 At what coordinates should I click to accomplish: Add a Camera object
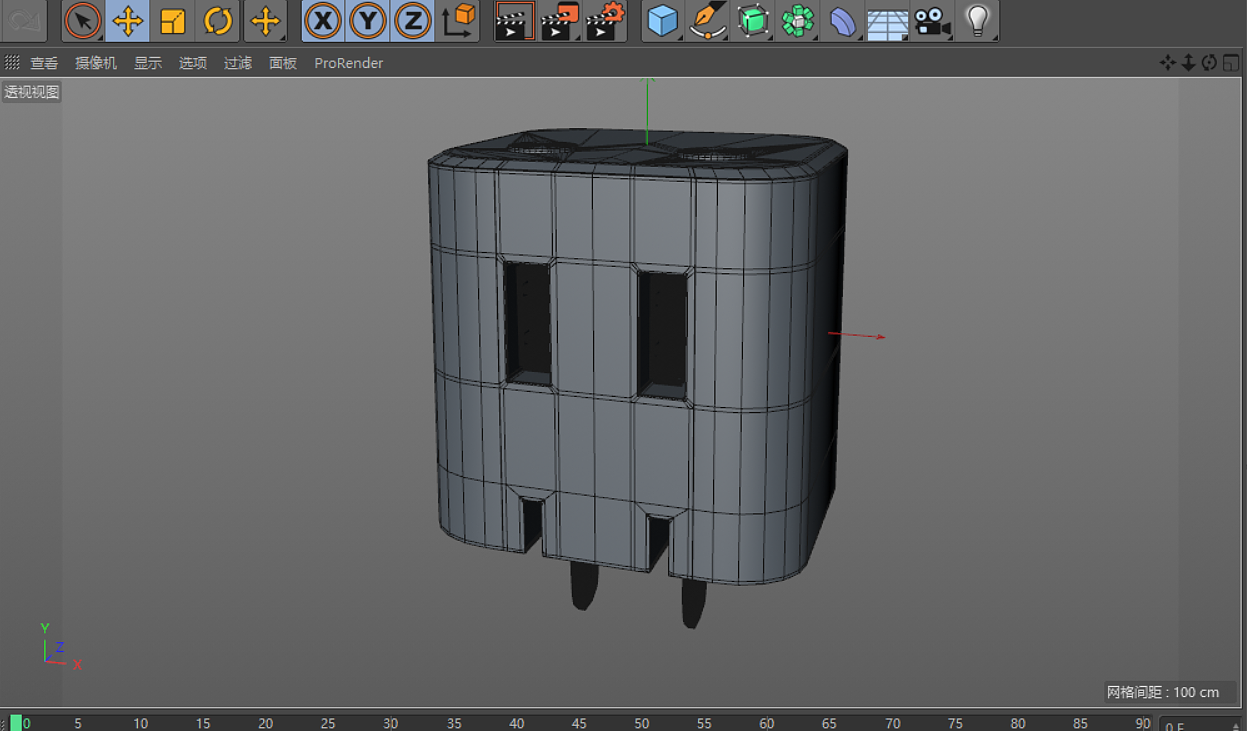tap(932, 20)
